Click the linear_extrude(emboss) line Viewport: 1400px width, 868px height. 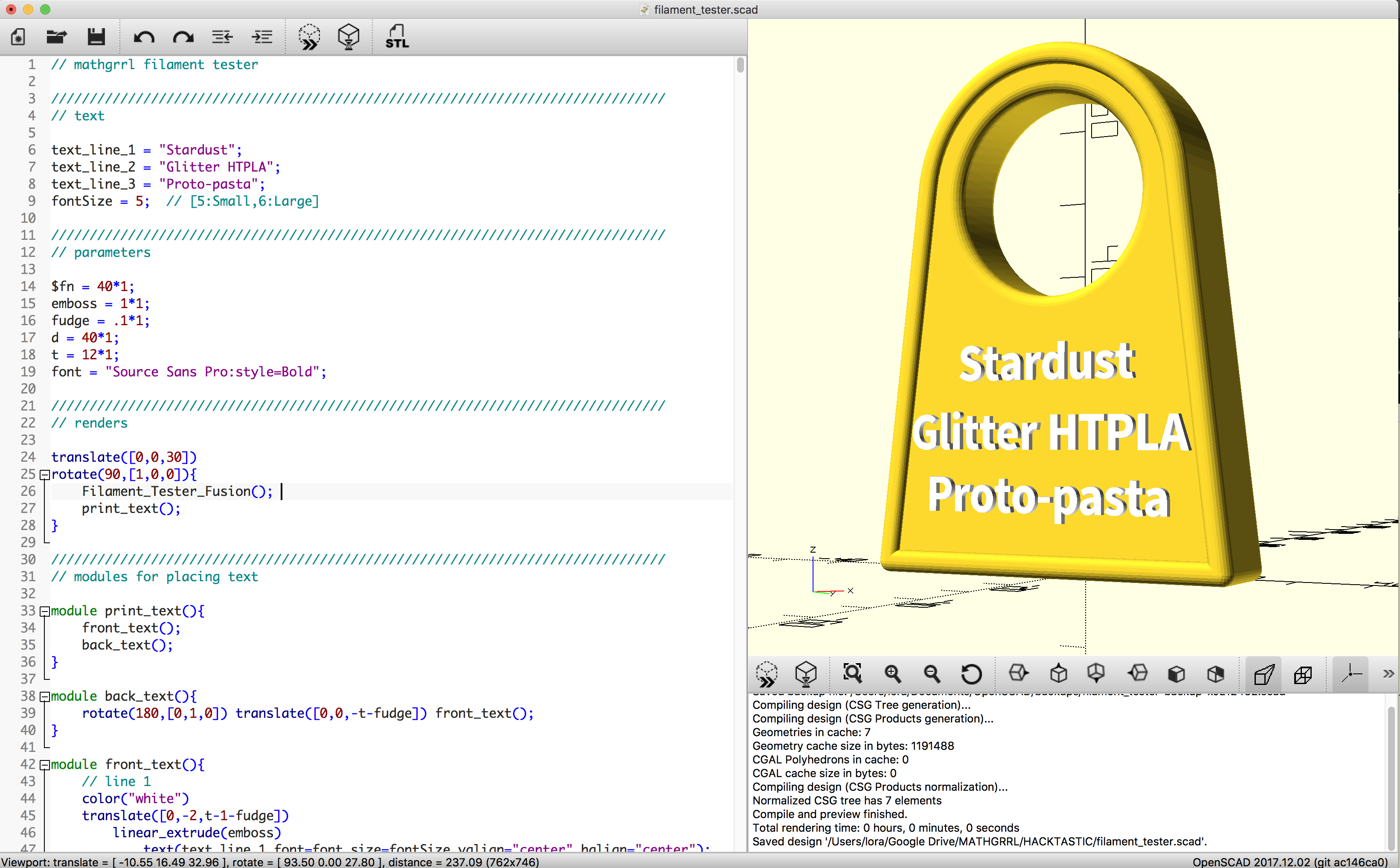tap(197, 833)
